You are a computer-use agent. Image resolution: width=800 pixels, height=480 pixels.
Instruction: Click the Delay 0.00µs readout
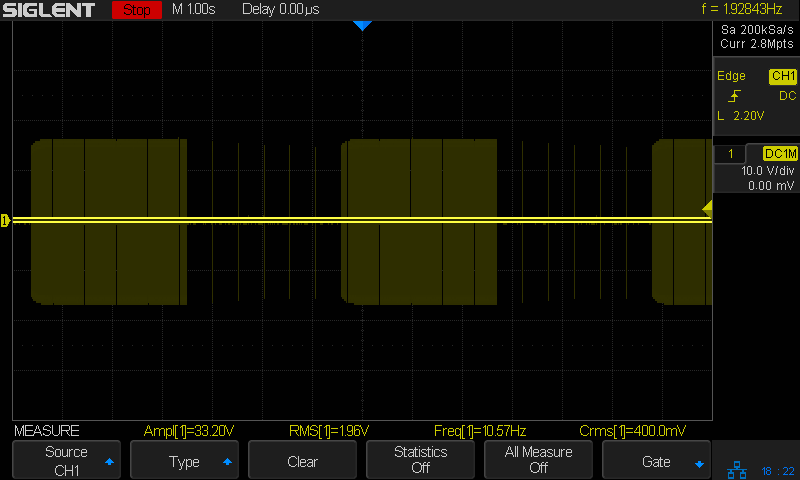pos(281,9)
